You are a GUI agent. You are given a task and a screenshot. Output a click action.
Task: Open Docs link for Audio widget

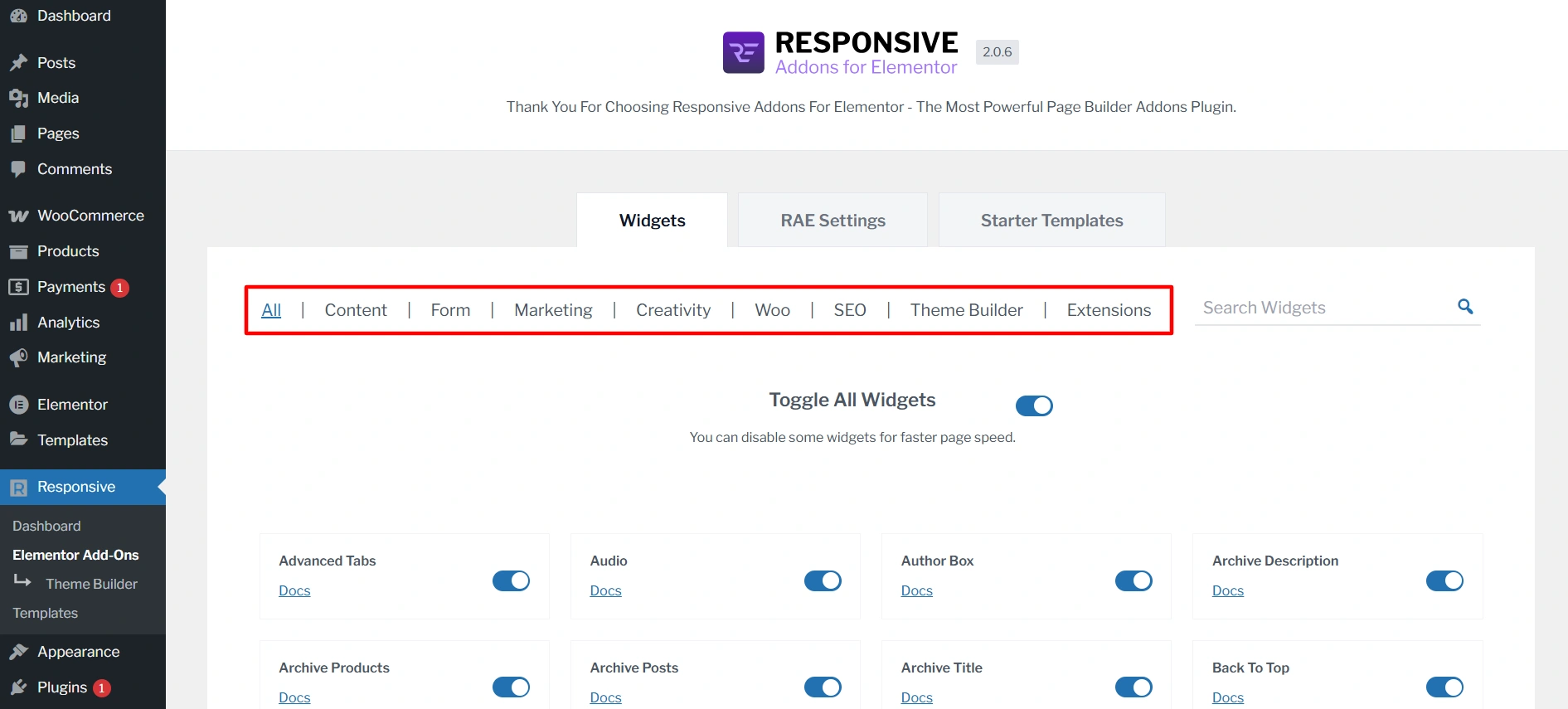tap(605, 590)
